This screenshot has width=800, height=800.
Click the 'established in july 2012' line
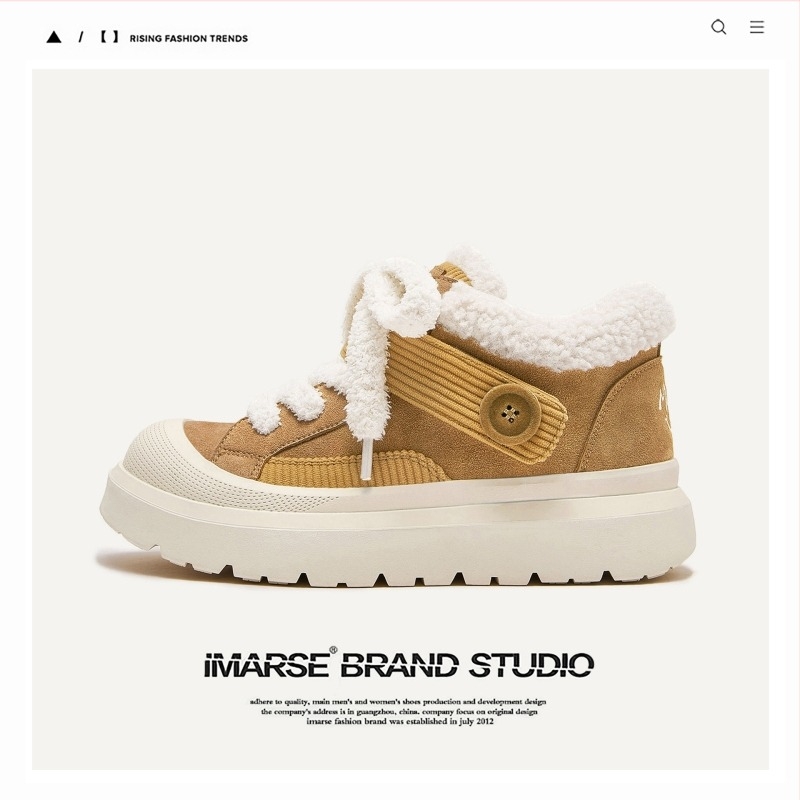pos(399,721)
